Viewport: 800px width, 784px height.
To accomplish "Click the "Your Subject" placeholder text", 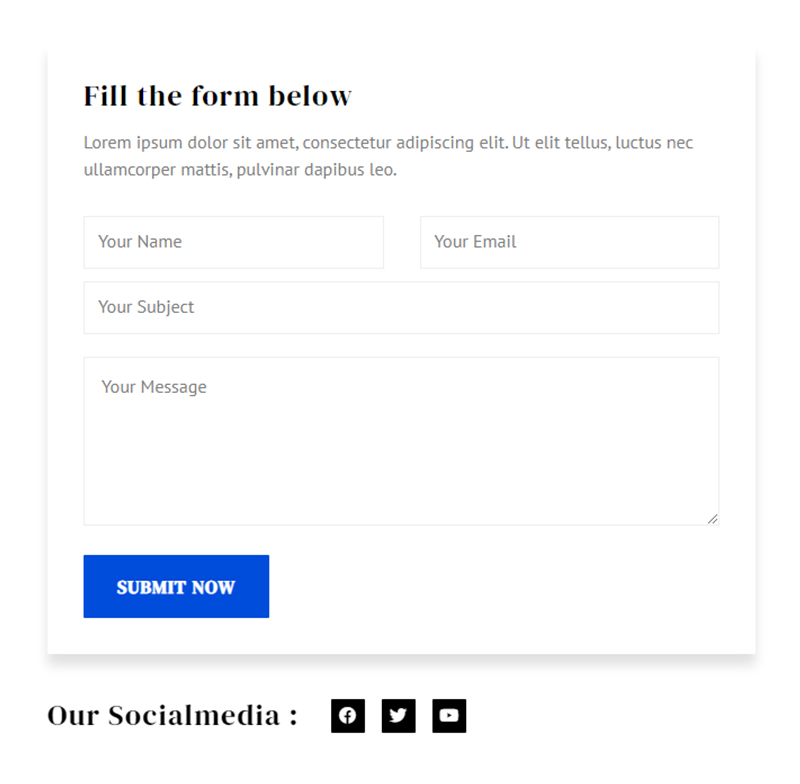I will 146,308.
